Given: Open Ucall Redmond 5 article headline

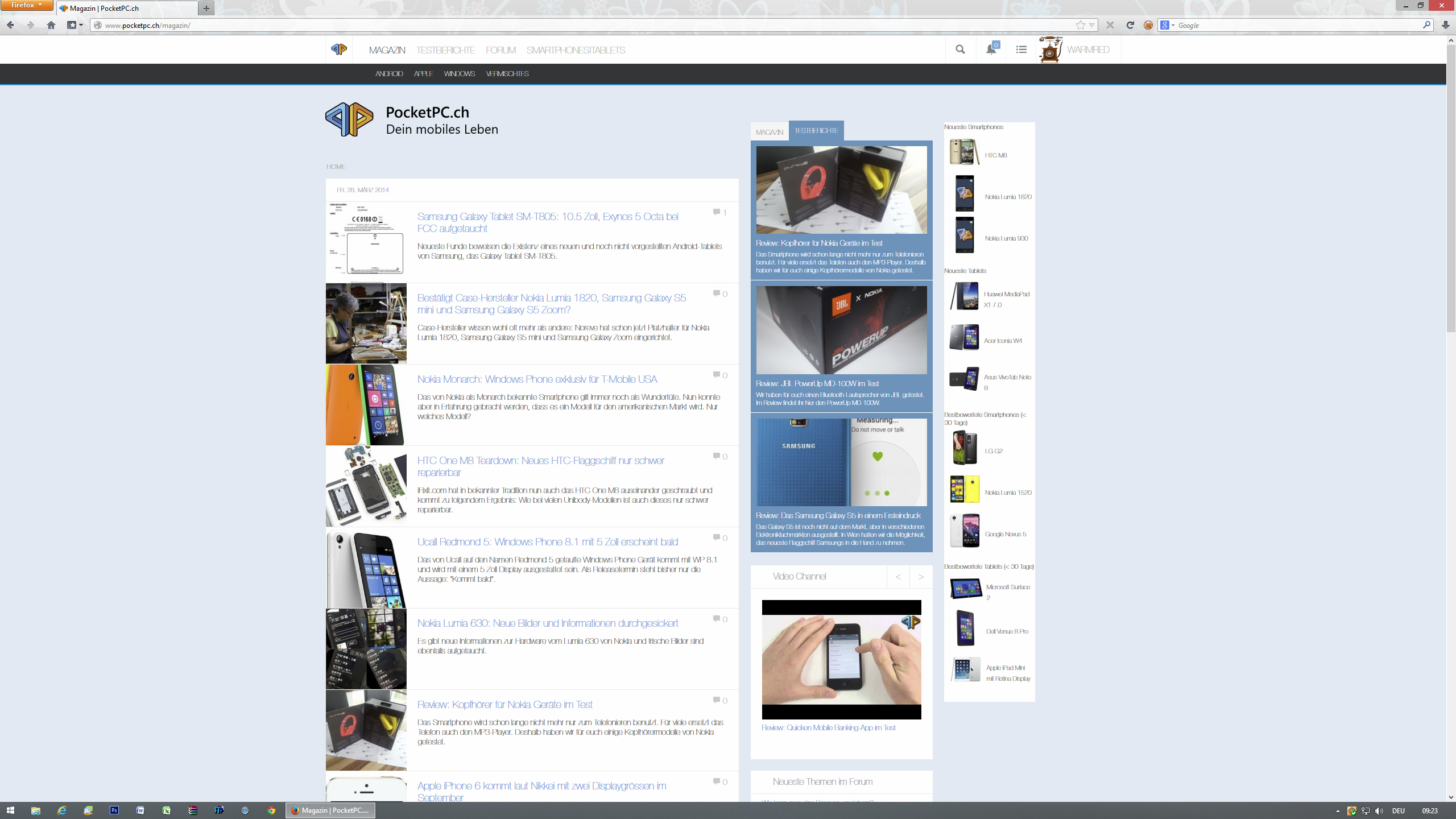Looking at the screenshot, I should click(548, 542).
